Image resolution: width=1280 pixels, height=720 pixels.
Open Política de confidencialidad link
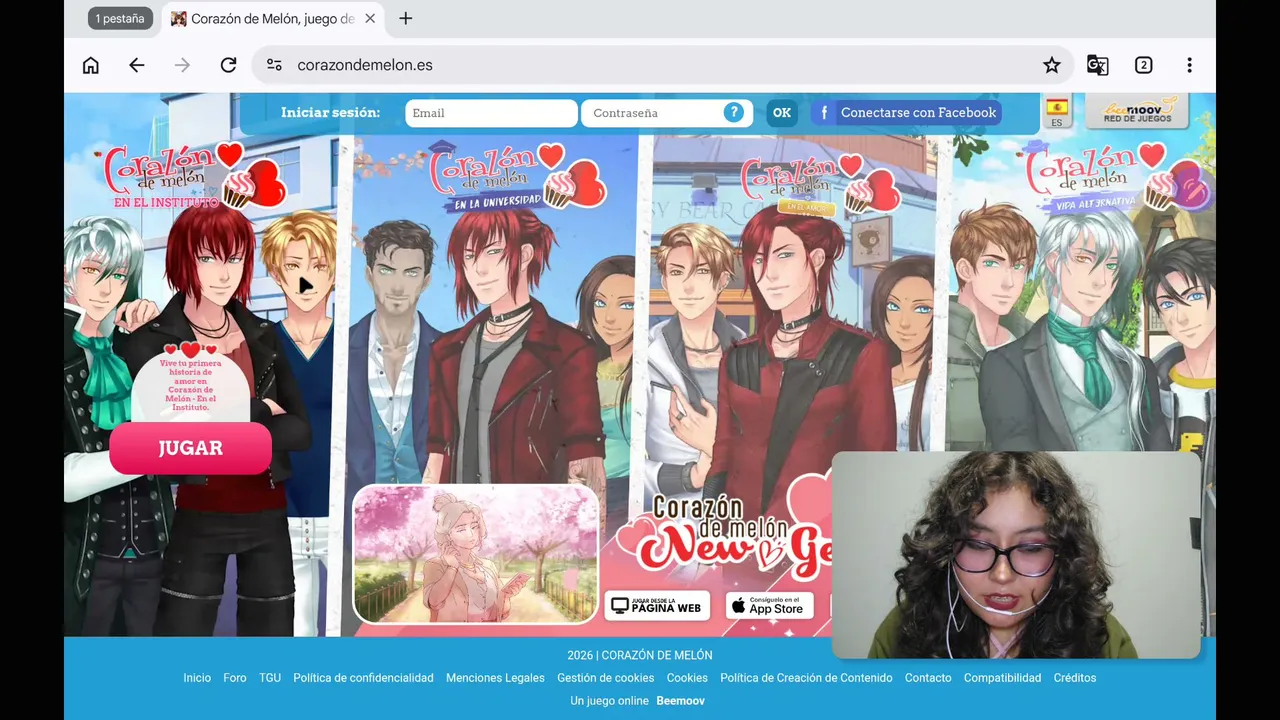(363, 678)
